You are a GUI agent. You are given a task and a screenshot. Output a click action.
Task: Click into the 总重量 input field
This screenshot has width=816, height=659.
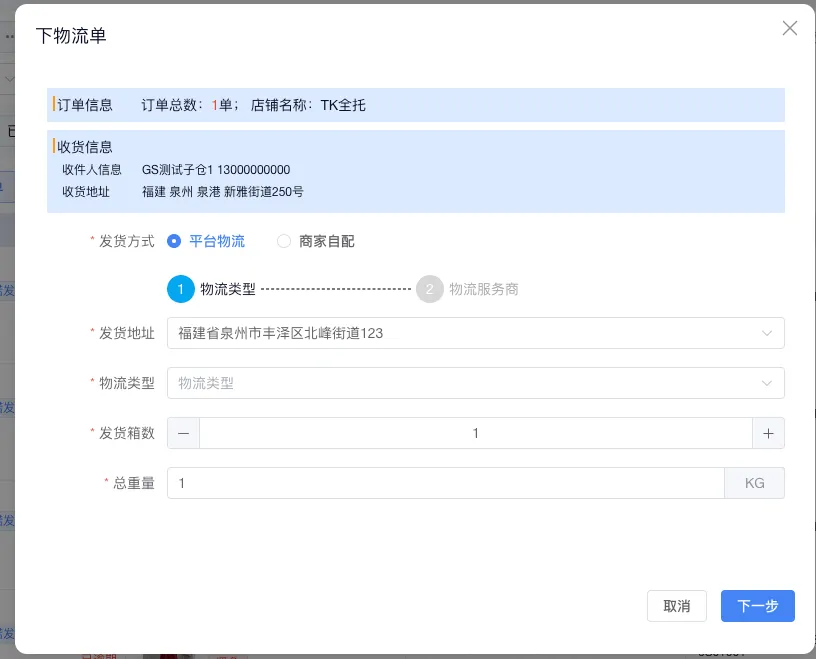click(445, 483)
